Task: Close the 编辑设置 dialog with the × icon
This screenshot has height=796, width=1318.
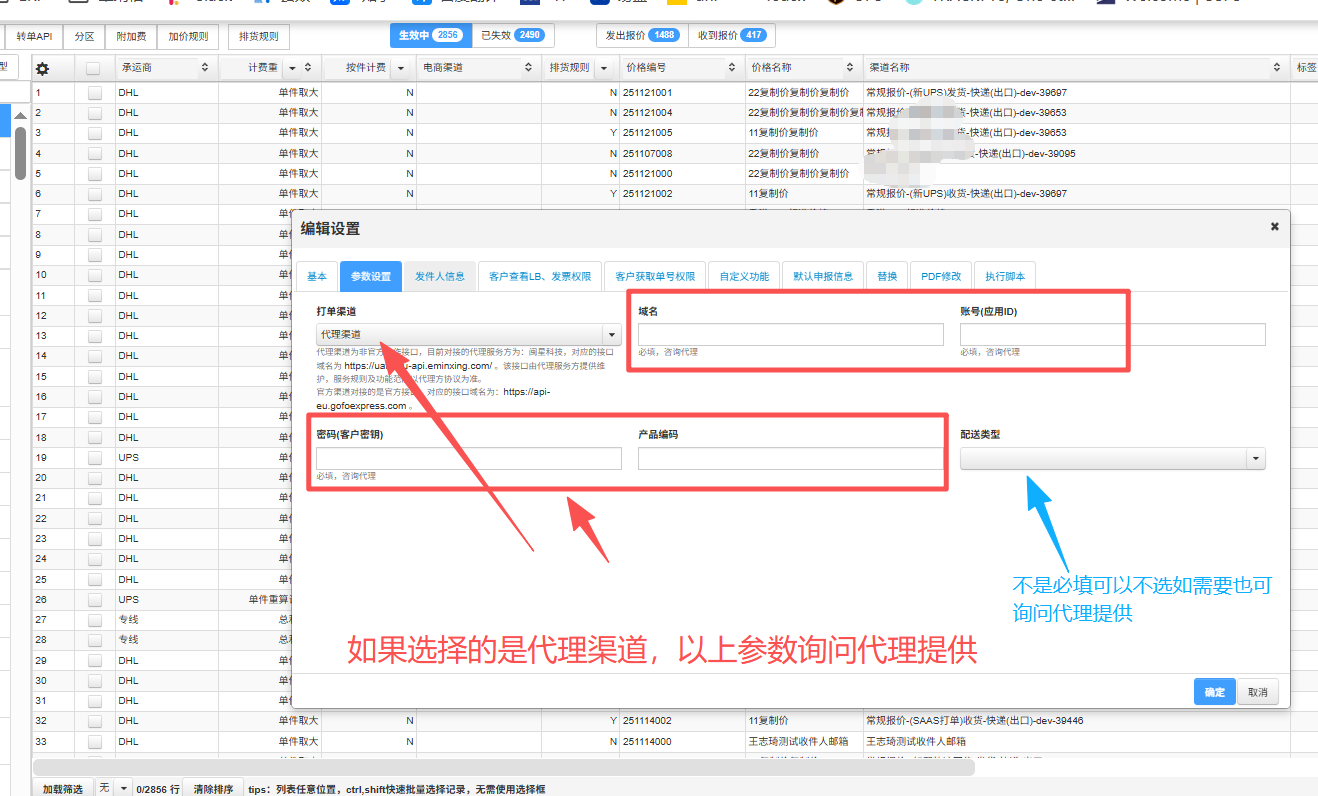Action: click(x=1274, y=227)
